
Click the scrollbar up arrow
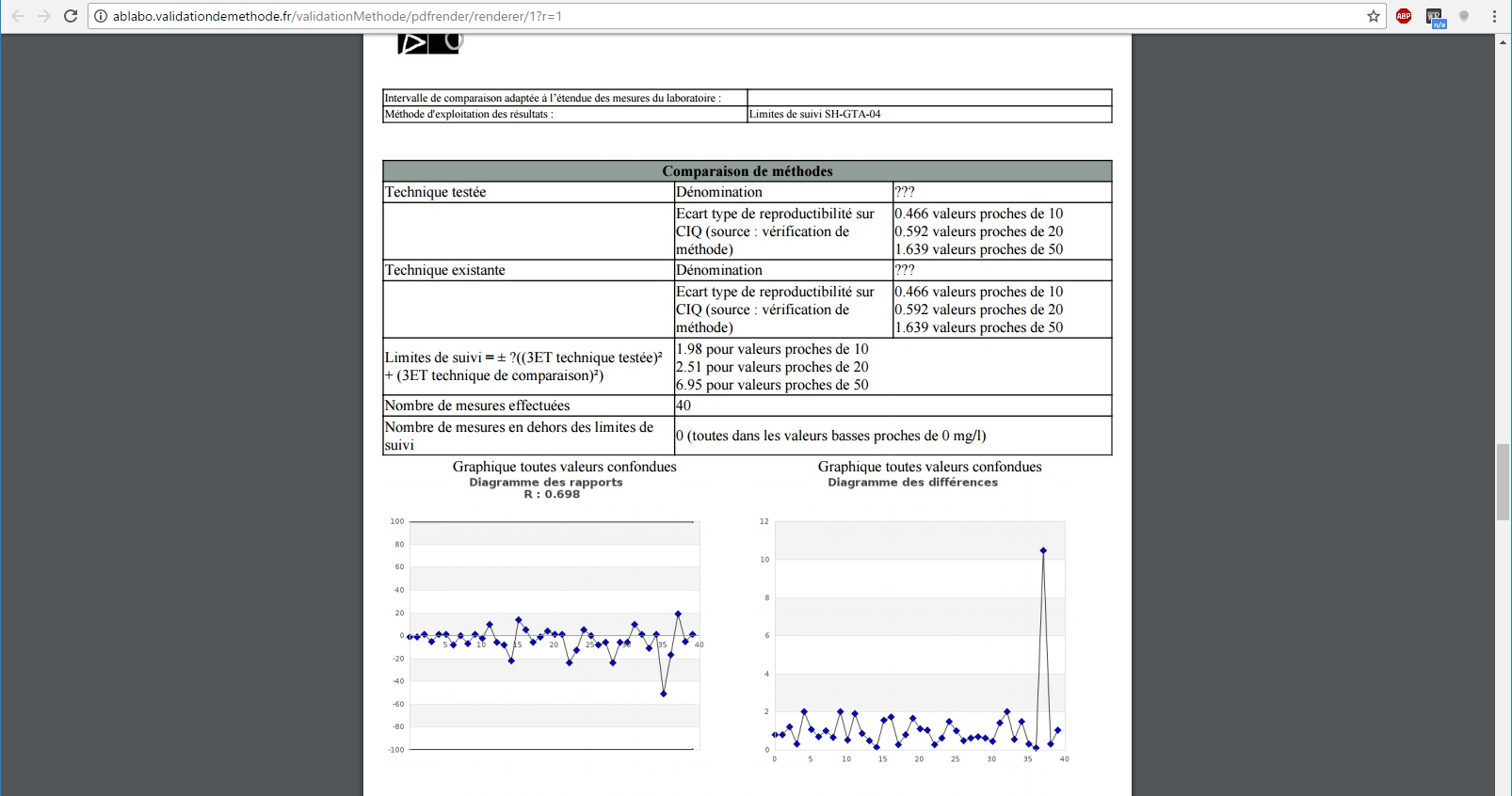point(1503,40)
